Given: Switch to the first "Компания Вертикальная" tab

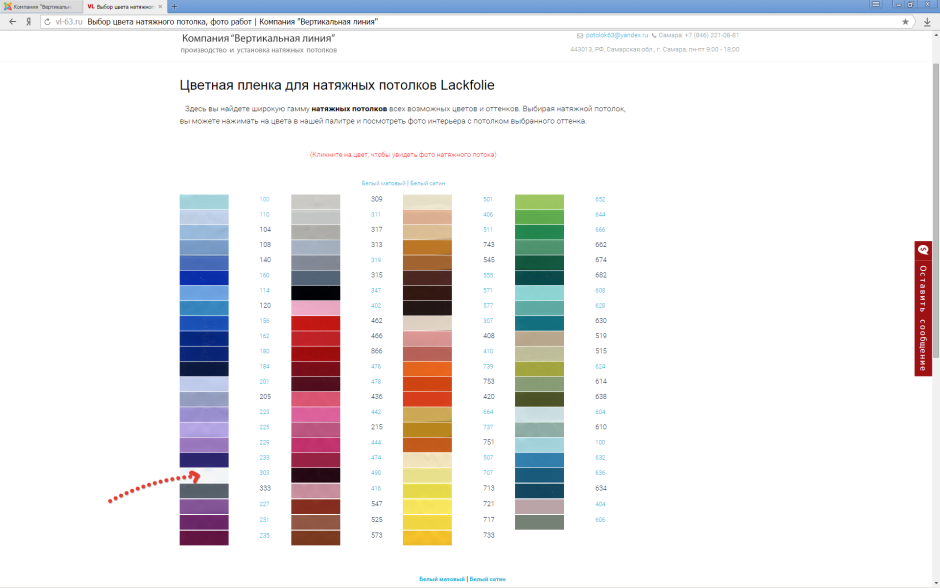Looking at the screenshot, I should pos(40,6).
